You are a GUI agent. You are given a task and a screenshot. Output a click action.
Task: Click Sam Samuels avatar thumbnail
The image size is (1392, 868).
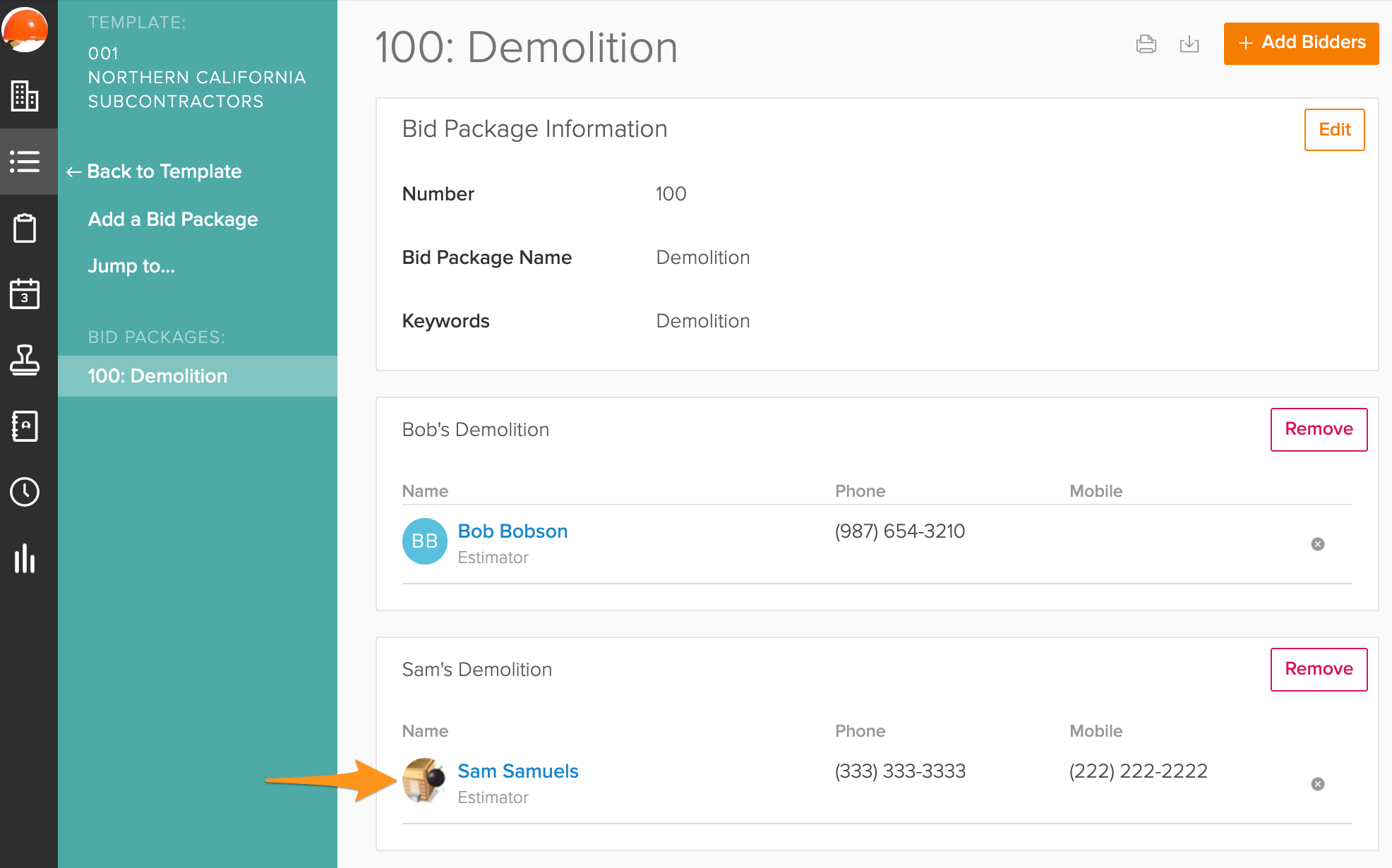[424, 780]
